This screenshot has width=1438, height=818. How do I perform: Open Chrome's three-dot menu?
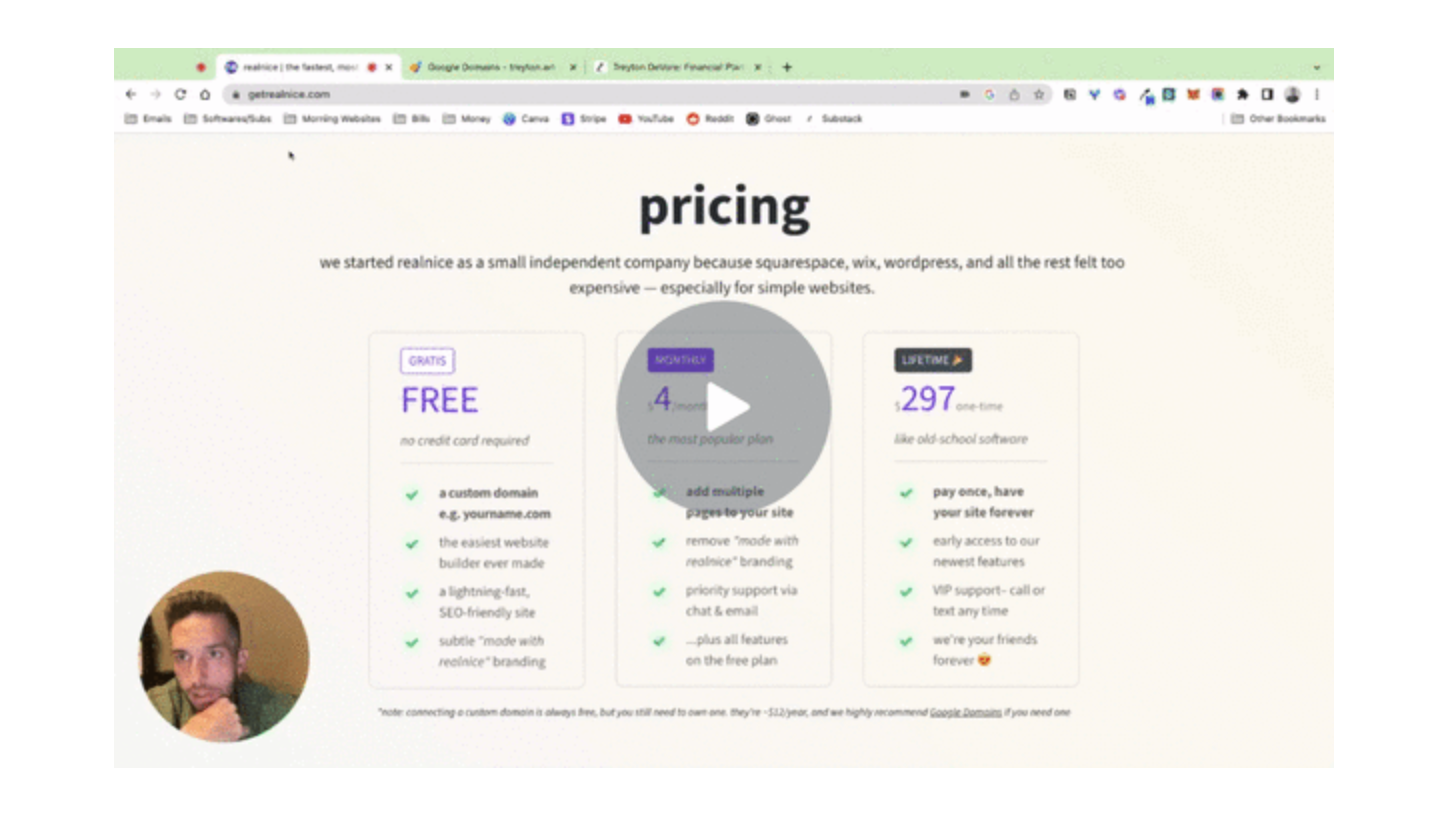[x=1317, y=94]
